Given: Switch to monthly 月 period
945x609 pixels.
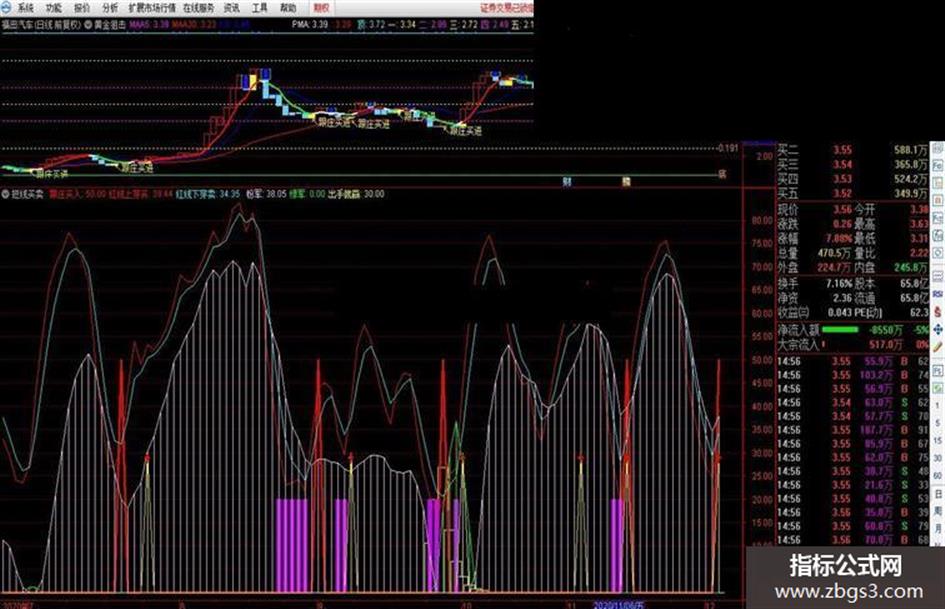Looking at the screenshot, I should (938, 528).
